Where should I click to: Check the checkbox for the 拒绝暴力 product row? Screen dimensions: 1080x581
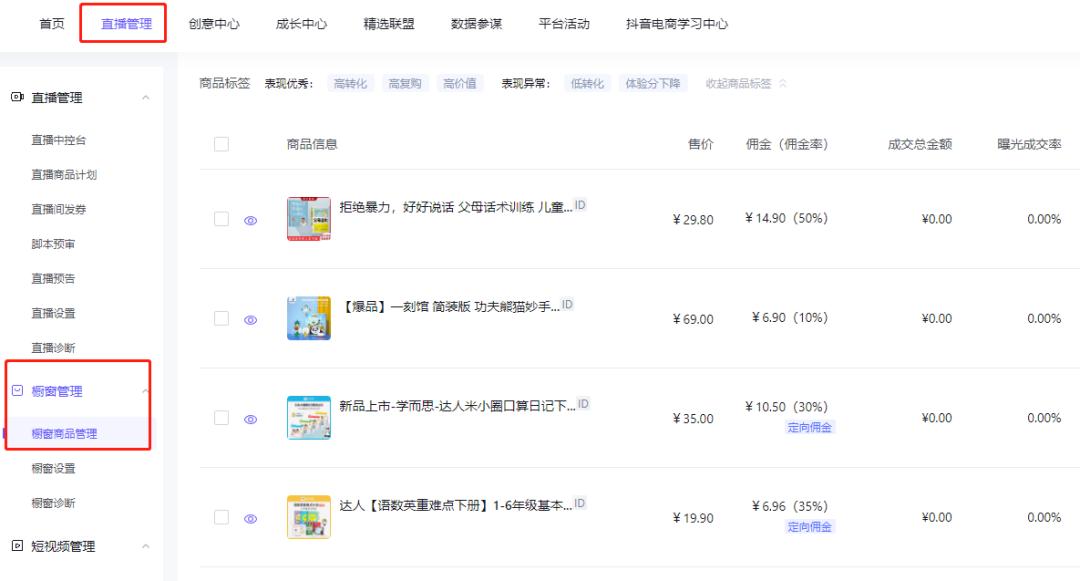click(223, 218)
